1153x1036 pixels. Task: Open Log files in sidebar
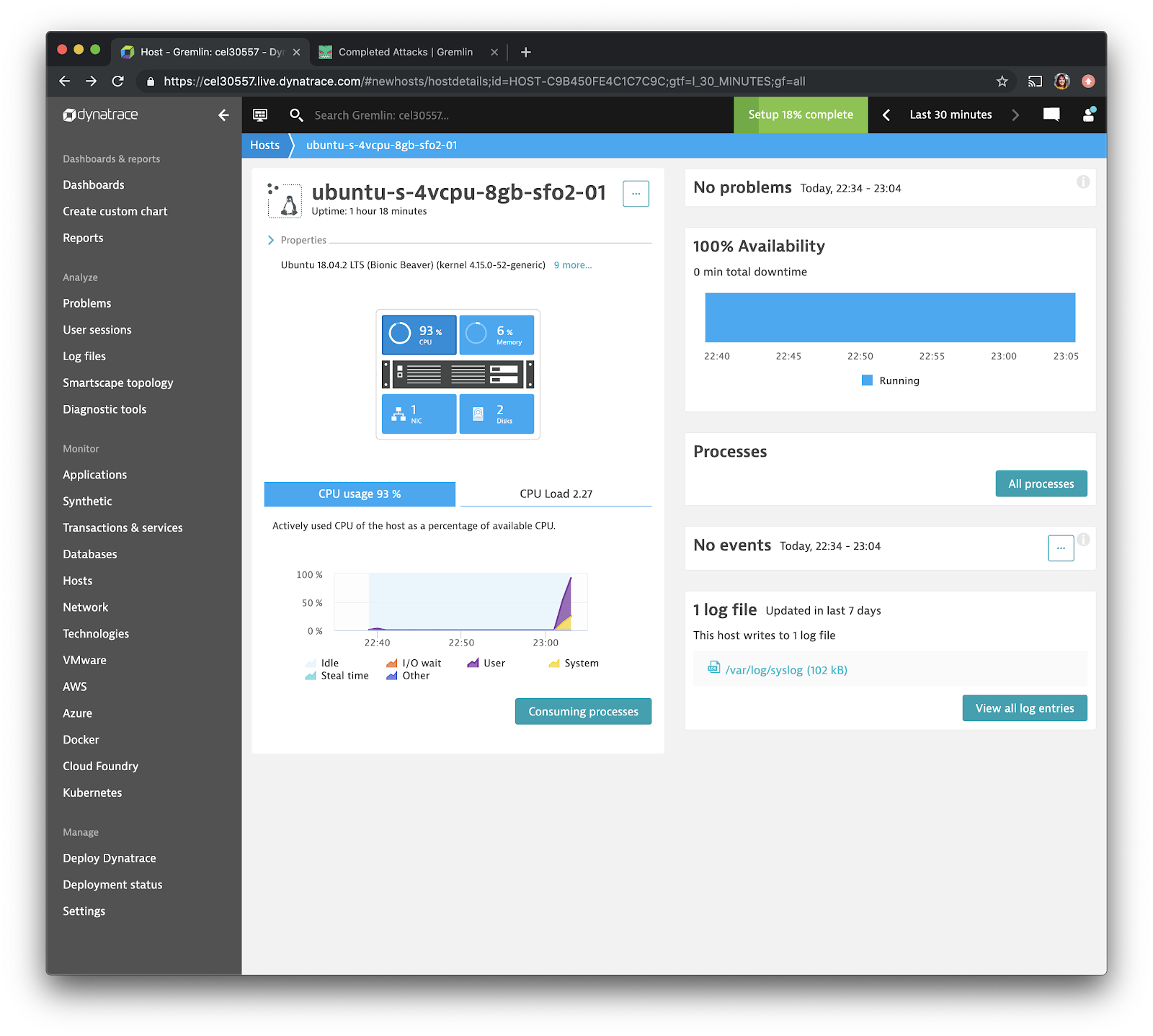coord(84,357)
